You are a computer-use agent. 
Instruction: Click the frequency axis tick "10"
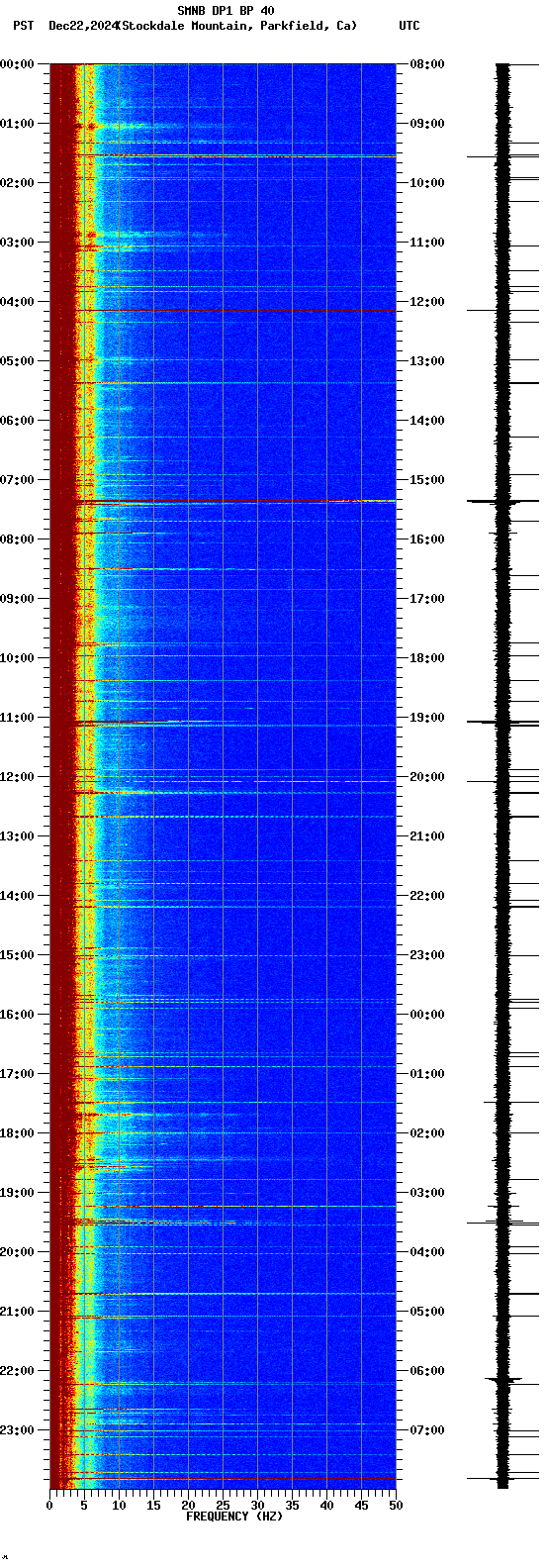coord(119,1506)
